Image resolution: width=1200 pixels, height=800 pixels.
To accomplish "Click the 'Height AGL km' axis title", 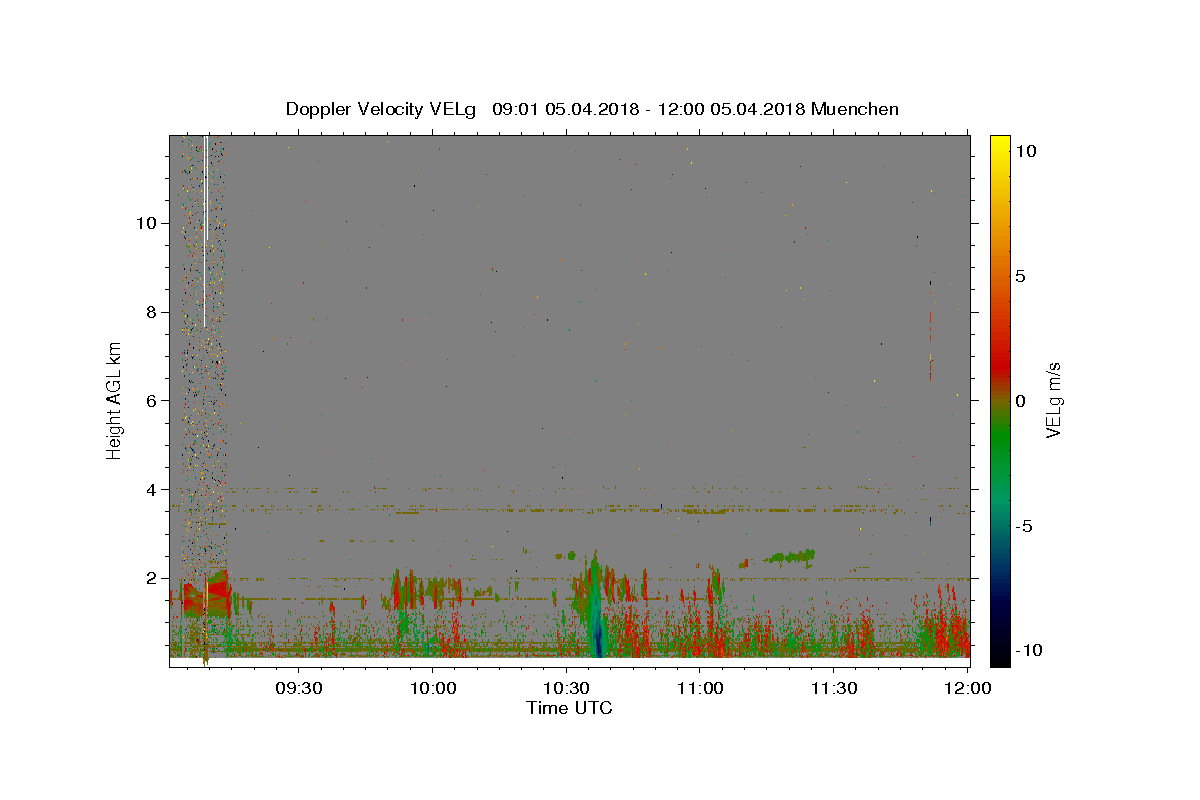I will click(115, 400).
